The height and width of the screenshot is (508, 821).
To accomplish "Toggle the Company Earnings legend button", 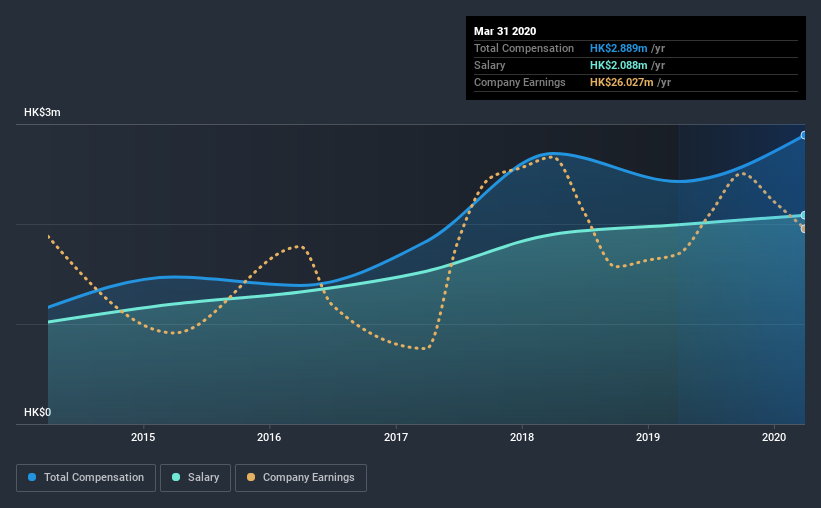I will (x=301, y=478).
